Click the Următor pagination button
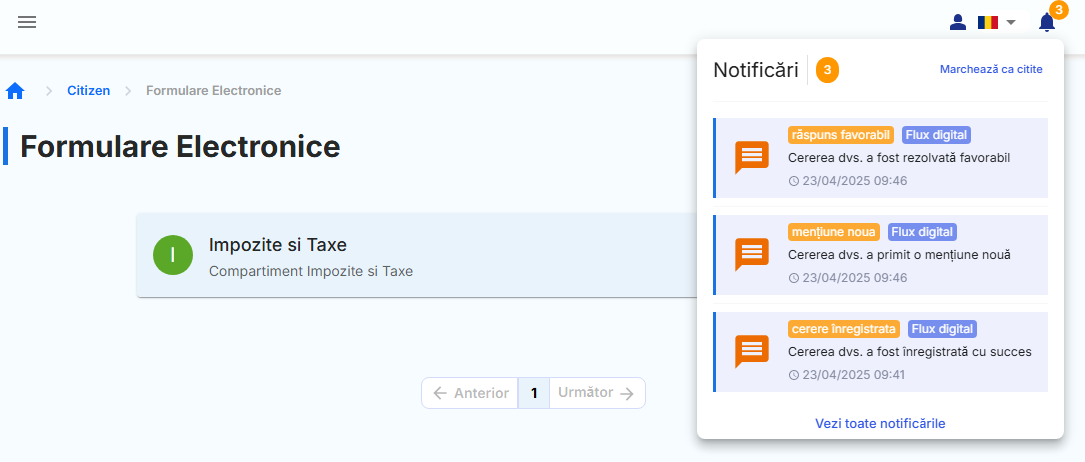The image size is (1085, 462). tap(596, 393)
